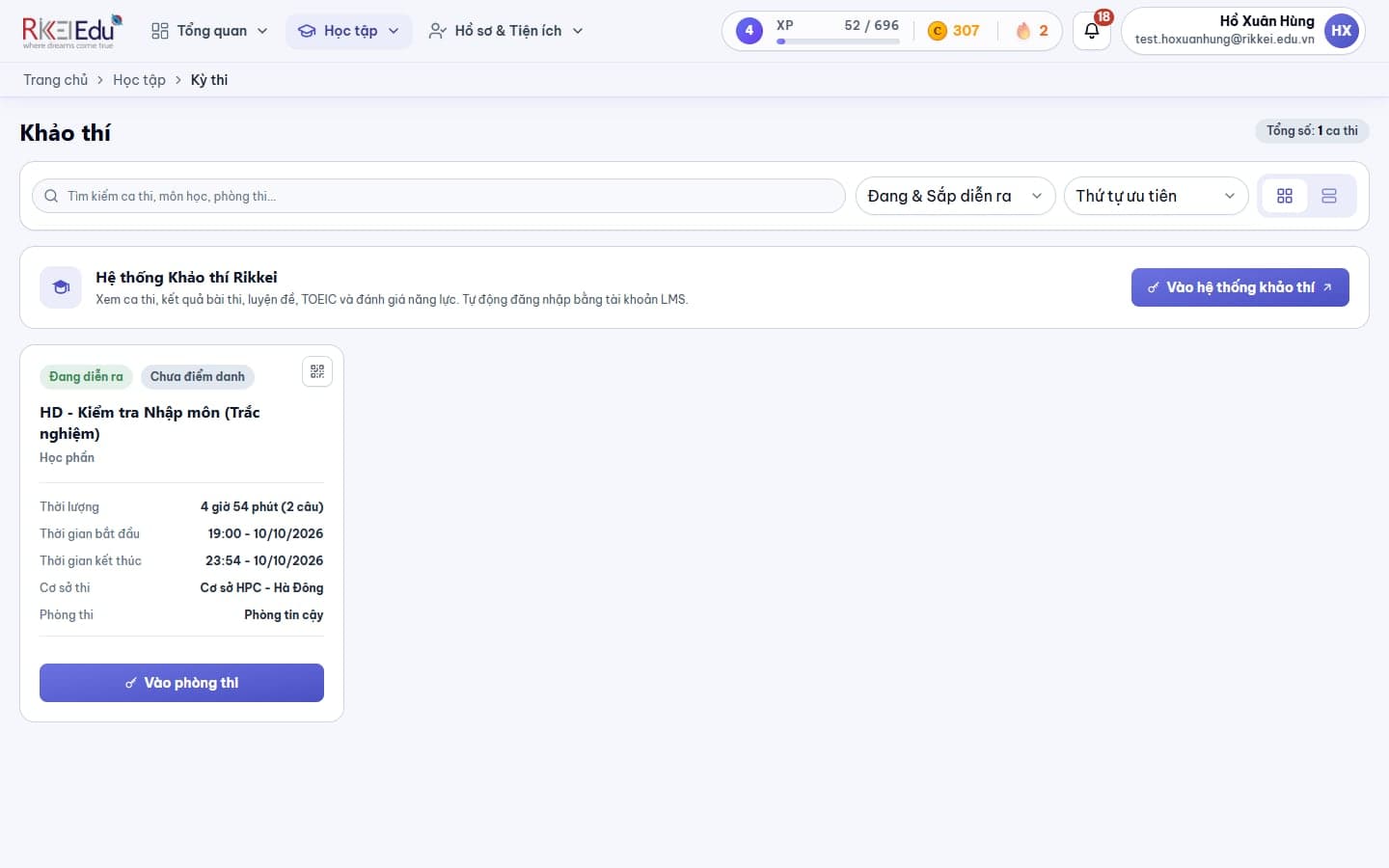Screen dimensions: 1389x868
Task: Click the end time 23:54 - 10/10/2026
Action: (264, 560)
